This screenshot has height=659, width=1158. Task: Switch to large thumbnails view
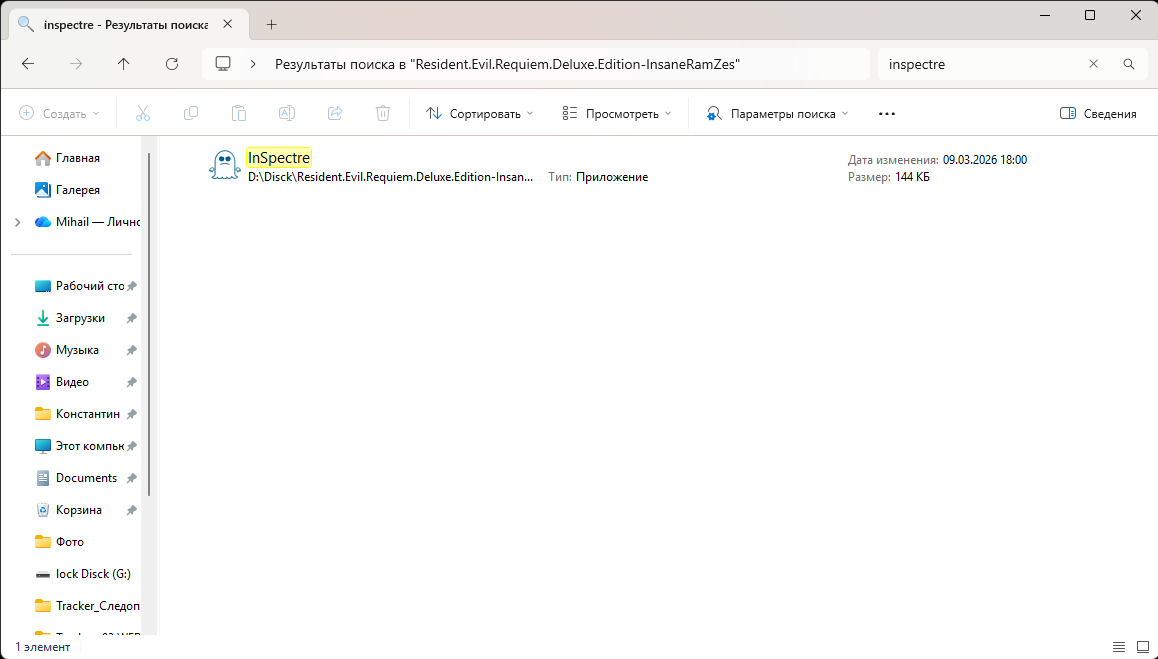point(1142,647)
